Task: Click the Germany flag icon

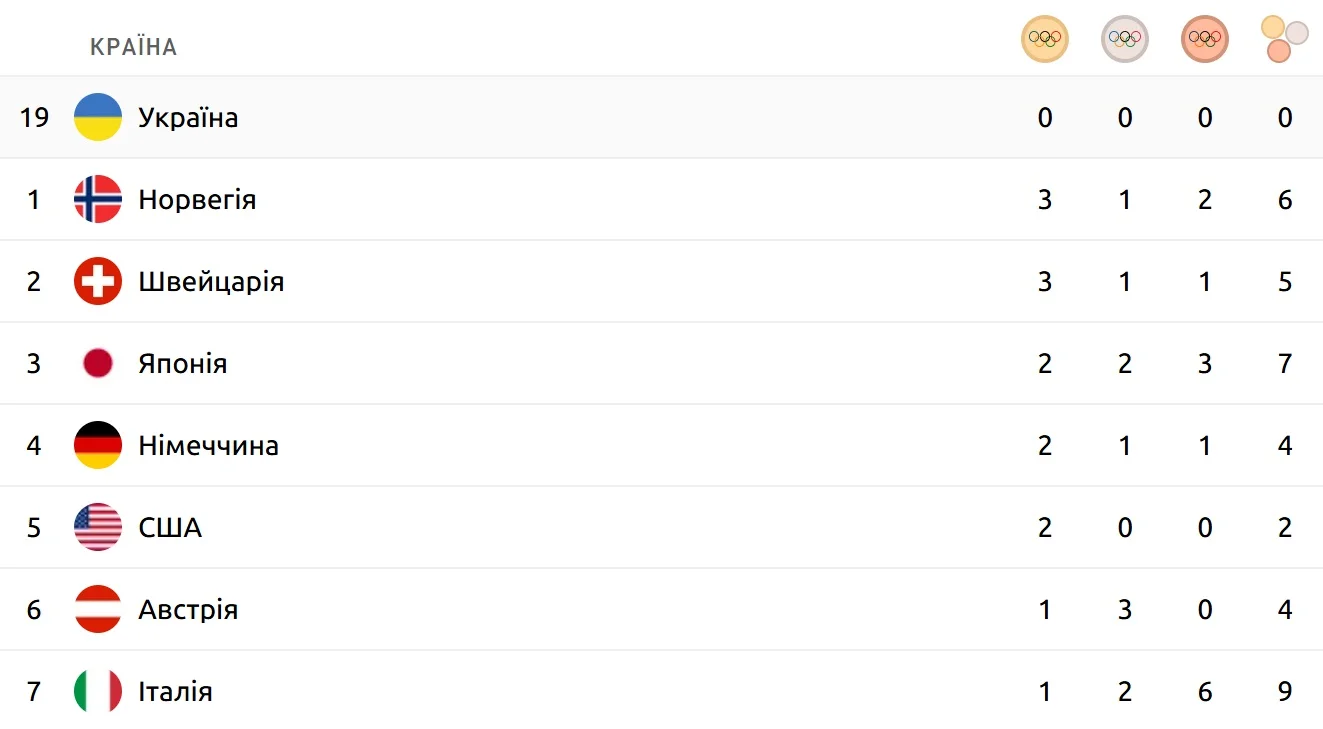Action: pos(98,445)
